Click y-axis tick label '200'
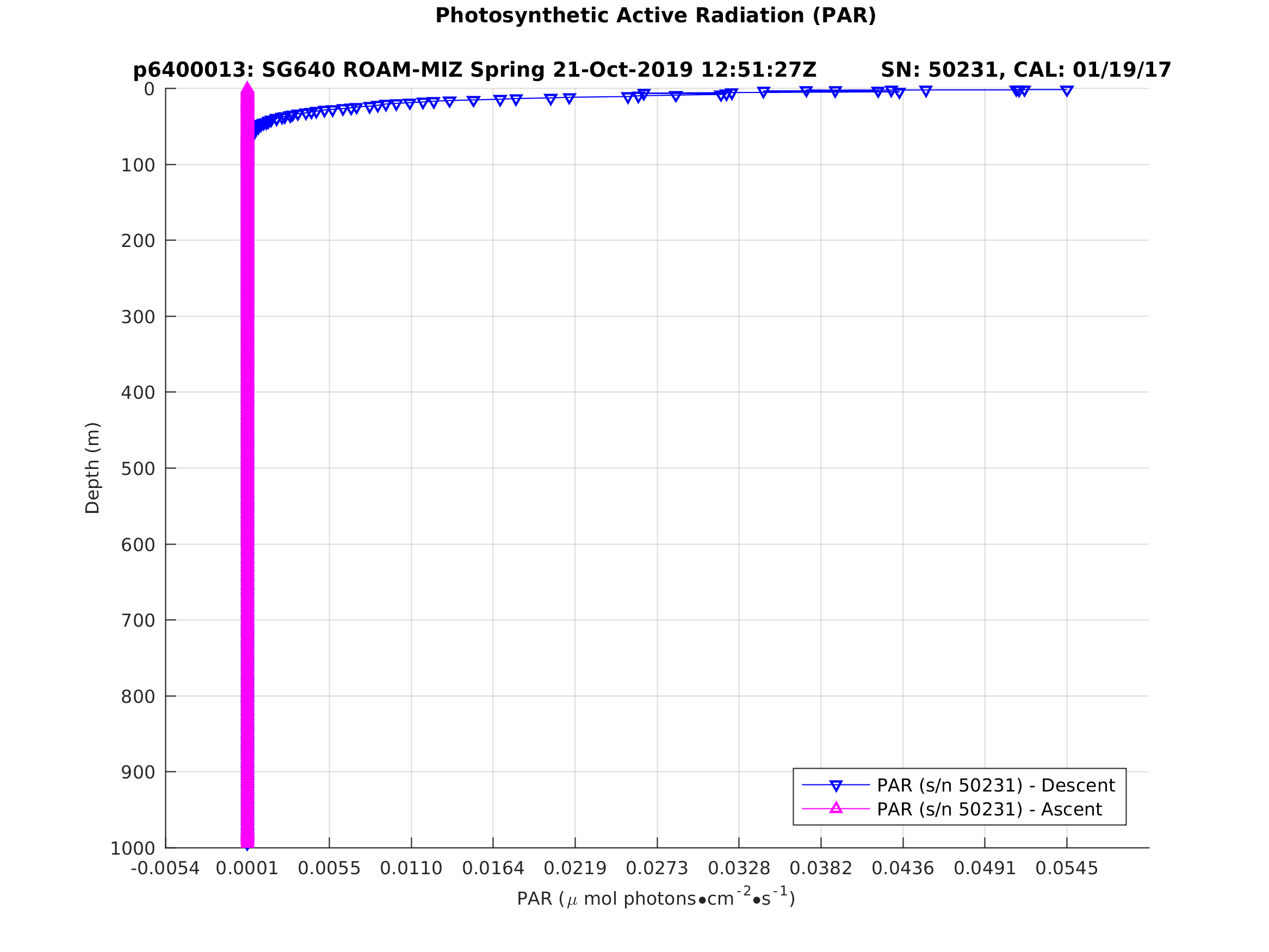The width and height of the screenshot is (1269, 952). 138,241
